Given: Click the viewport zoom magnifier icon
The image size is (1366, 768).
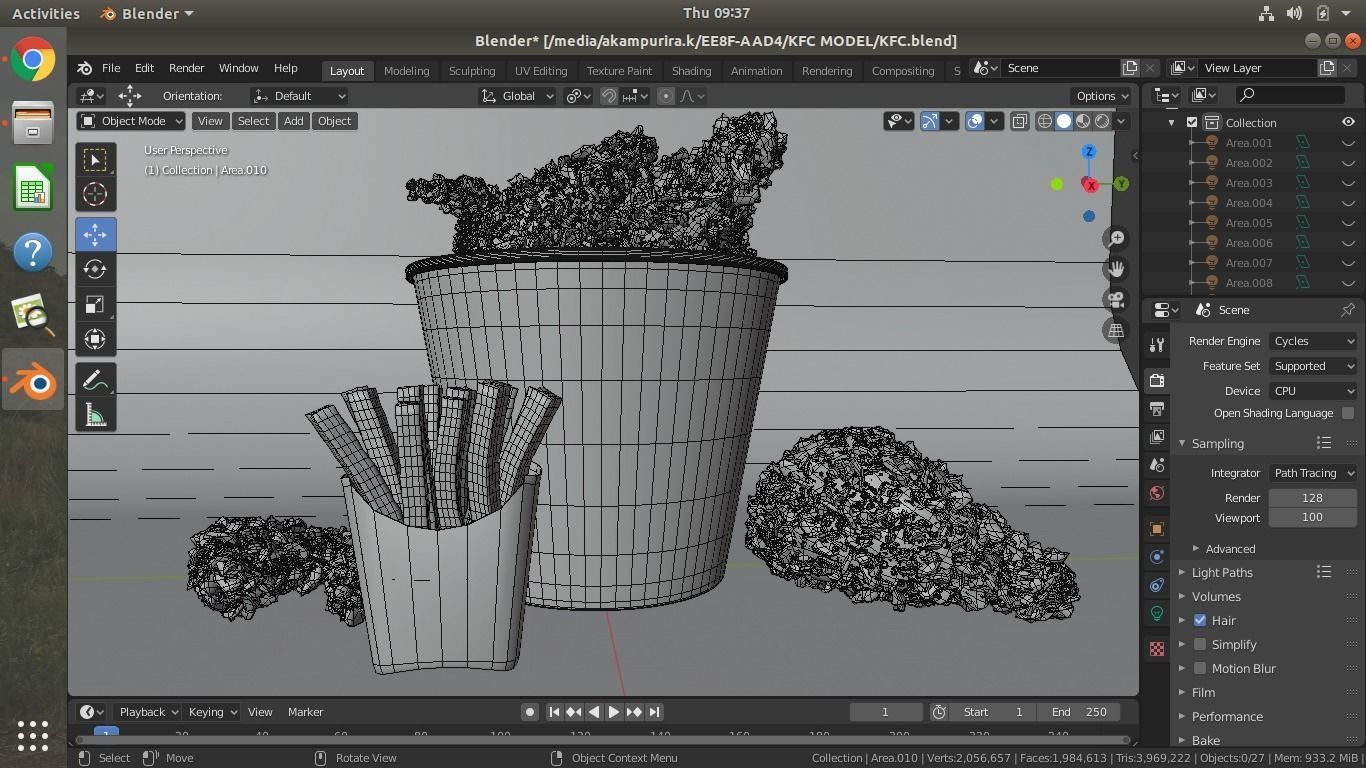Looking at the screenshot, I should [1116, 238].
